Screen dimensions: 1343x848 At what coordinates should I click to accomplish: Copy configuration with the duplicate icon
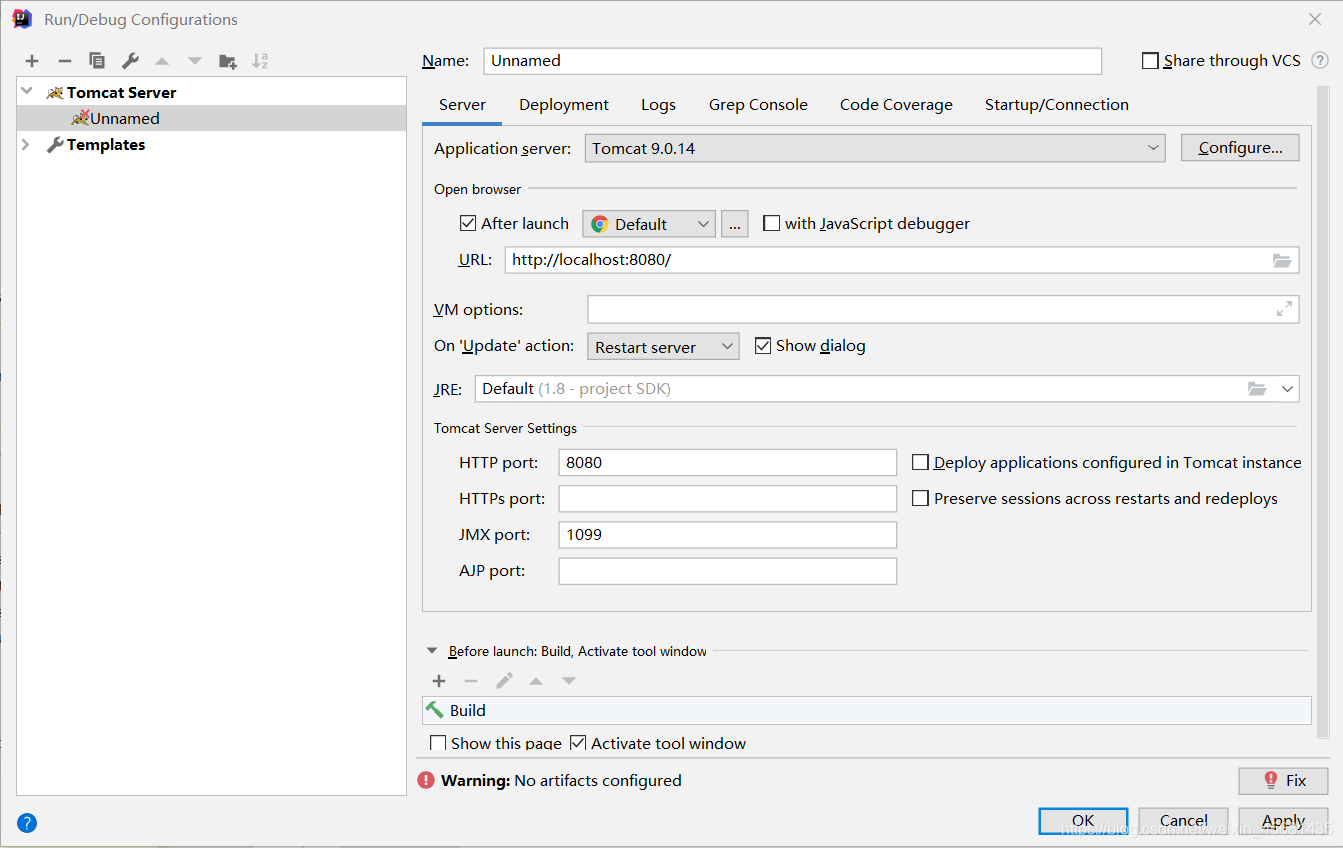tap(97, 61)
